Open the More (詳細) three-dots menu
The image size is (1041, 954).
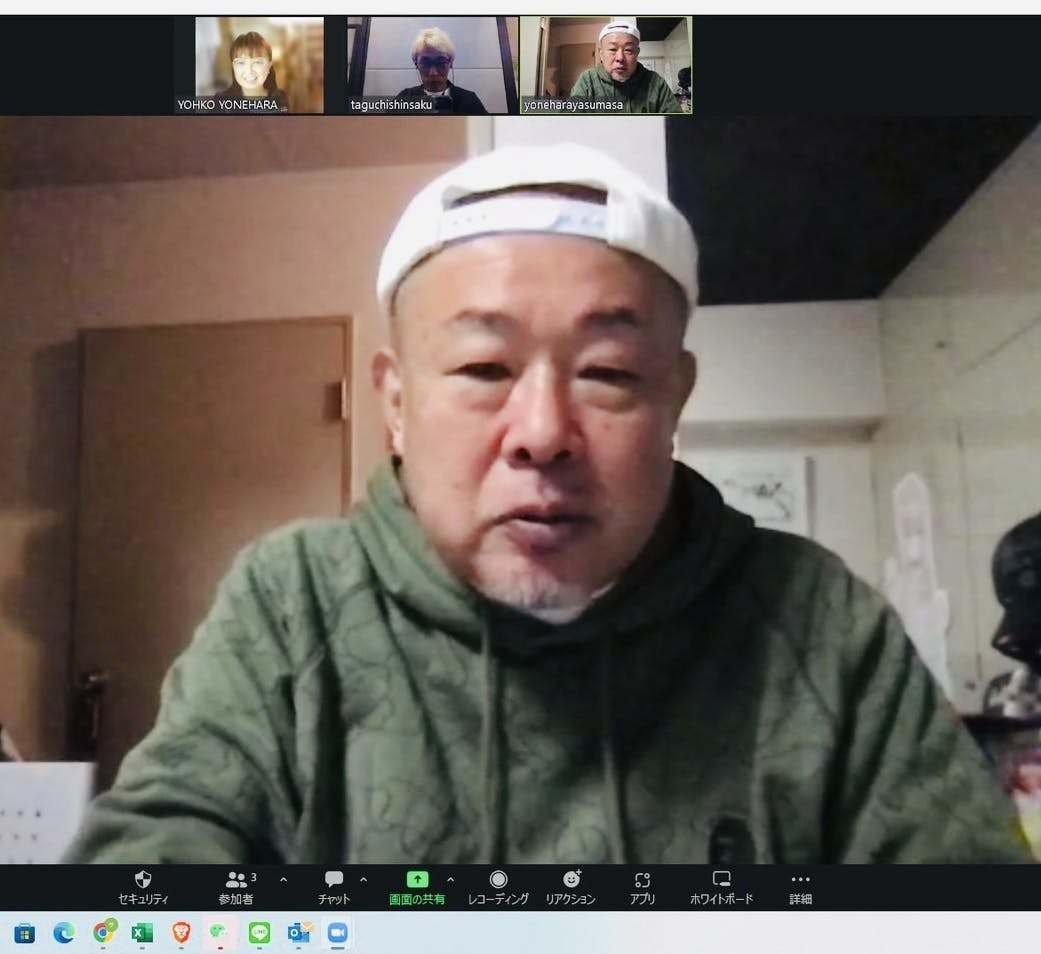[x=800, y=886]
